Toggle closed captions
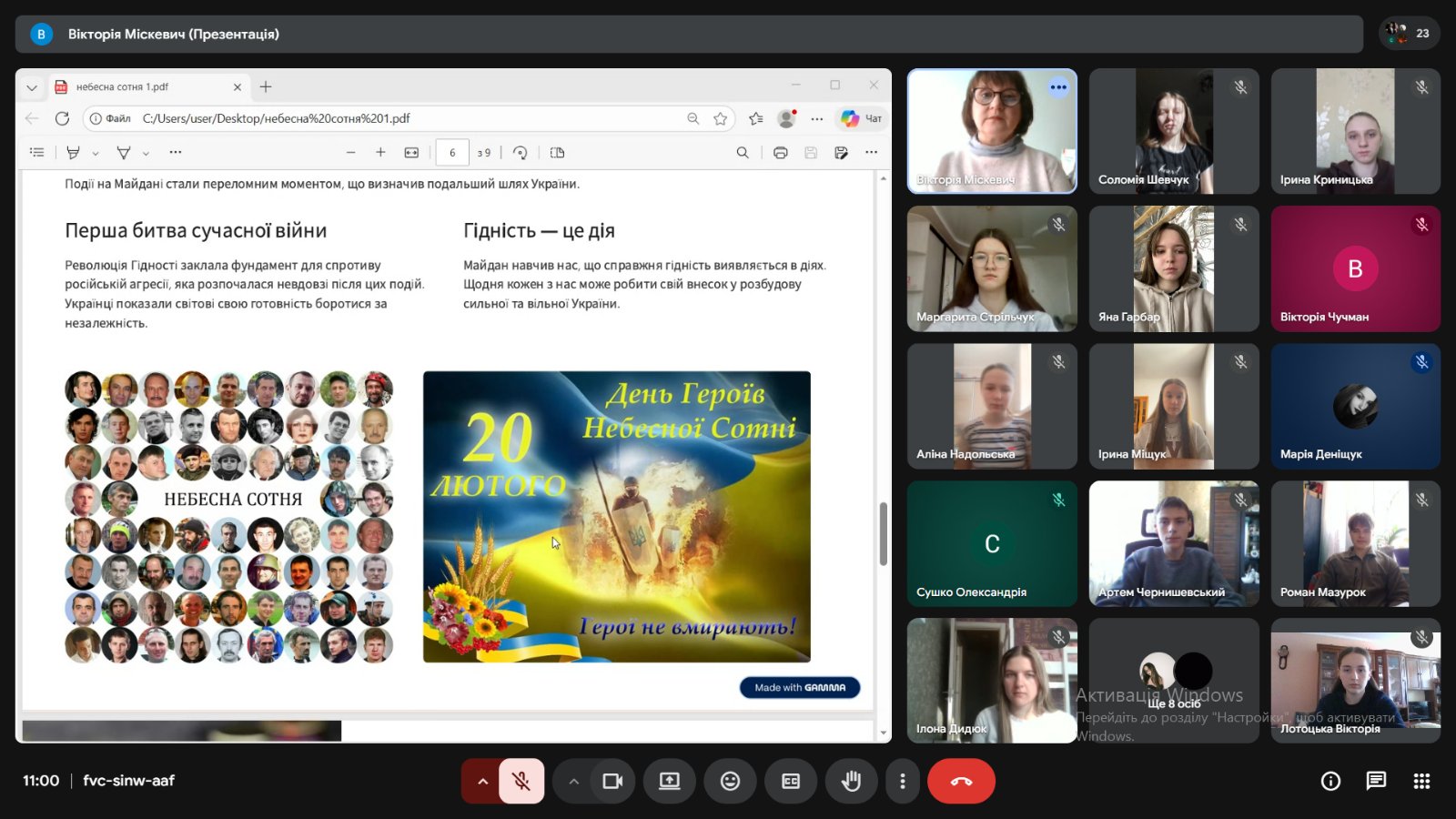Screen dimensions: 1456x819 click(x=791, y=781)
